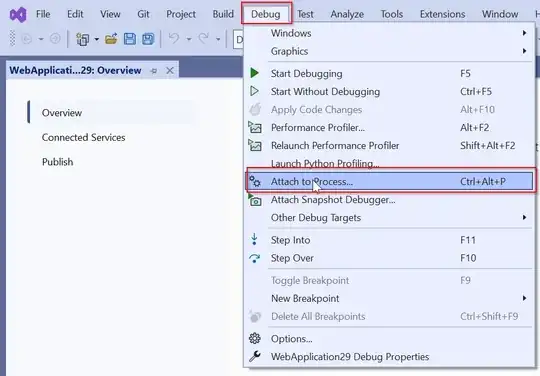540x376 pixels.
Task: Click the Save All toolbar icon
Action: (x=148, y=39)
